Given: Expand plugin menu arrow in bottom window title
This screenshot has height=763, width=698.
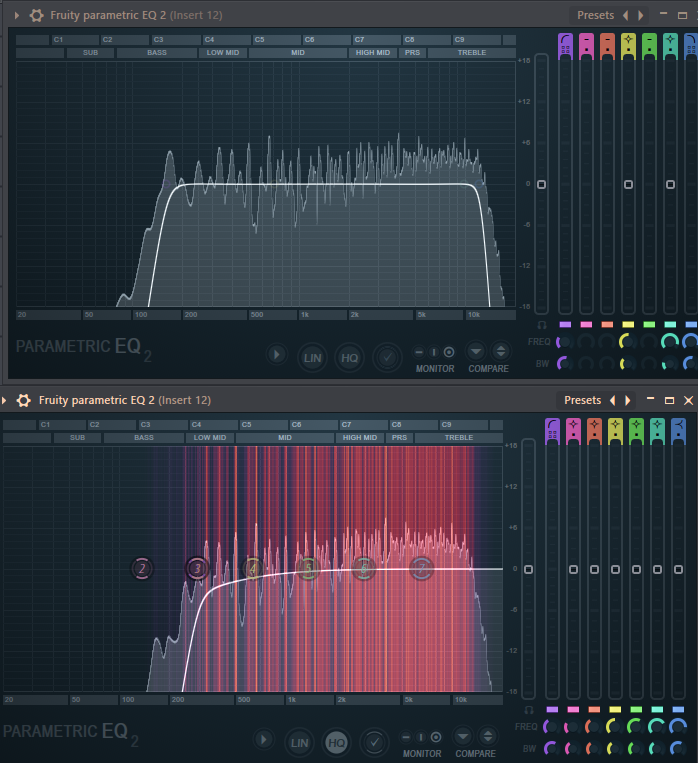Looking at the screenshot, I should (4, 400).
